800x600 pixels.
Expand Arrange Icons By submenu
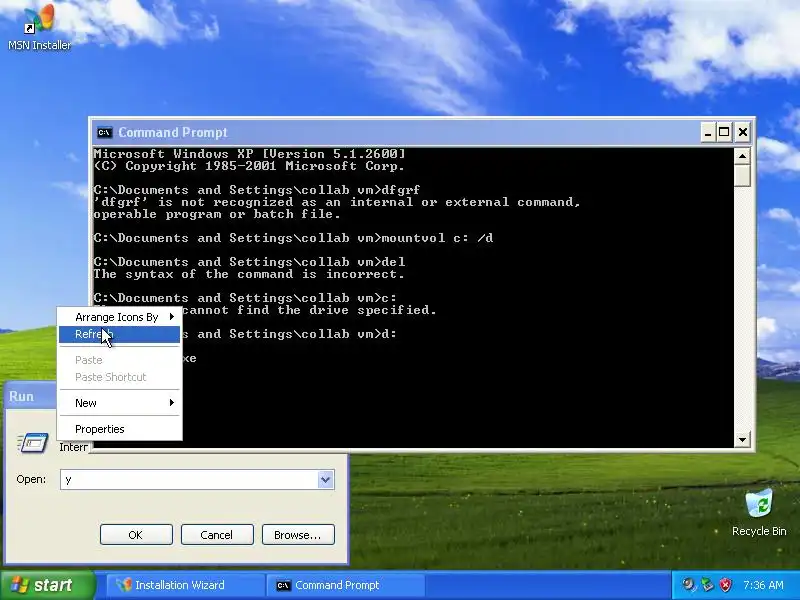tap(119, 317)
